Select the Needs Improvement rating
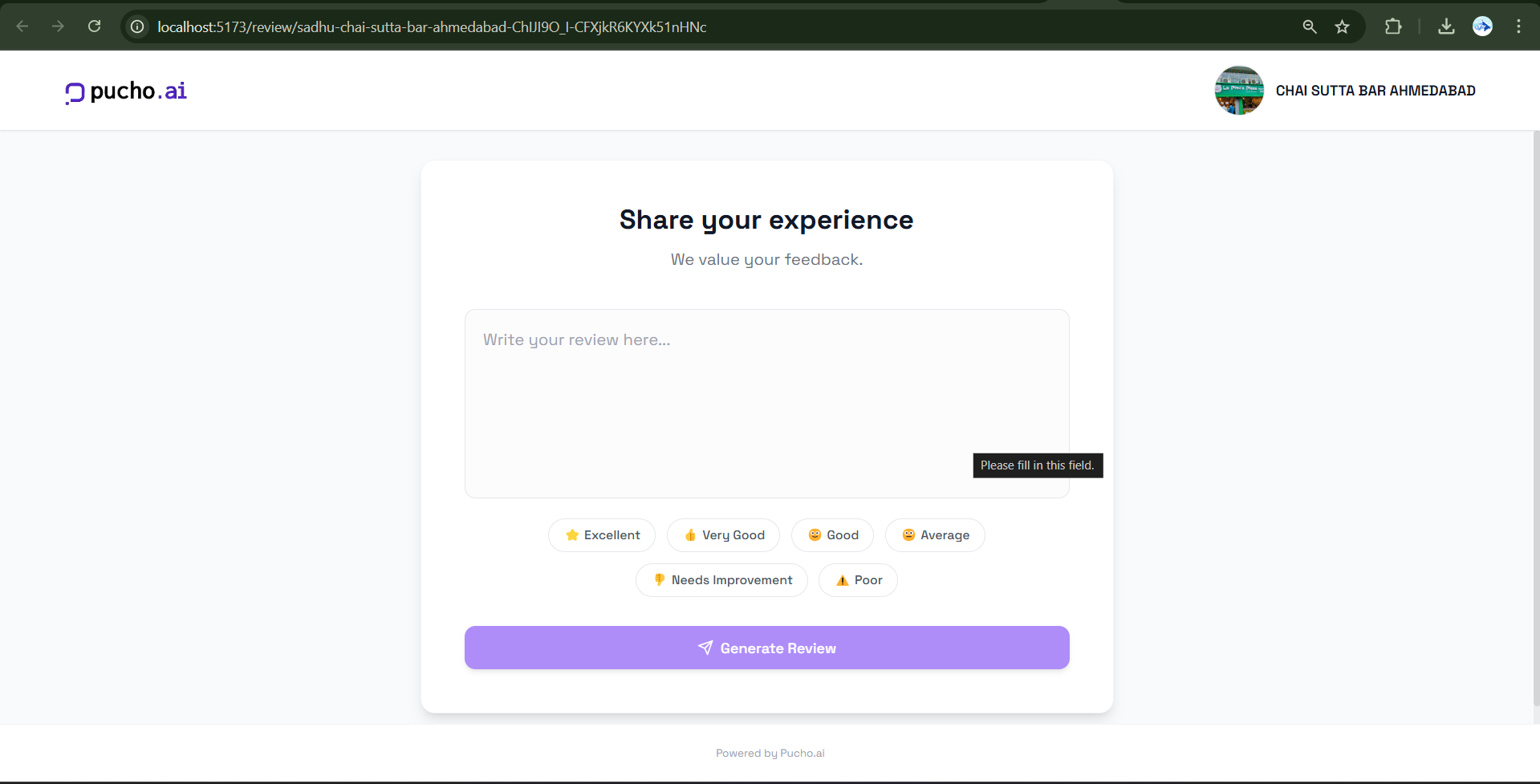 [721, 580]
